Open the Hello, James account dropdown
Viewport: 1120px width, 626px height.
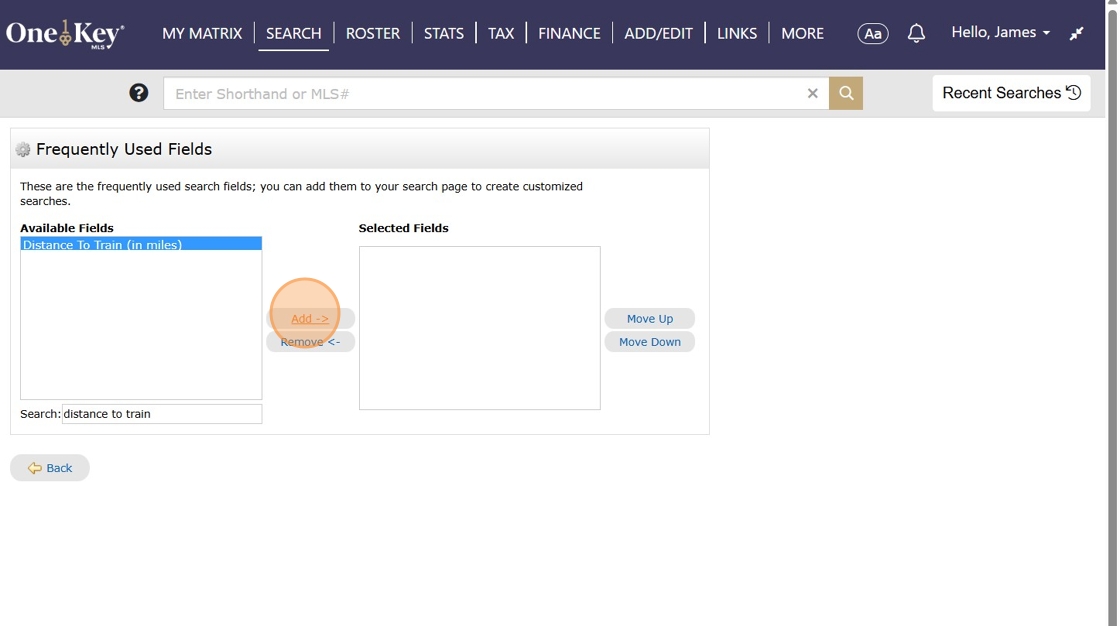pyautogui.click(x=1000, y=33)
